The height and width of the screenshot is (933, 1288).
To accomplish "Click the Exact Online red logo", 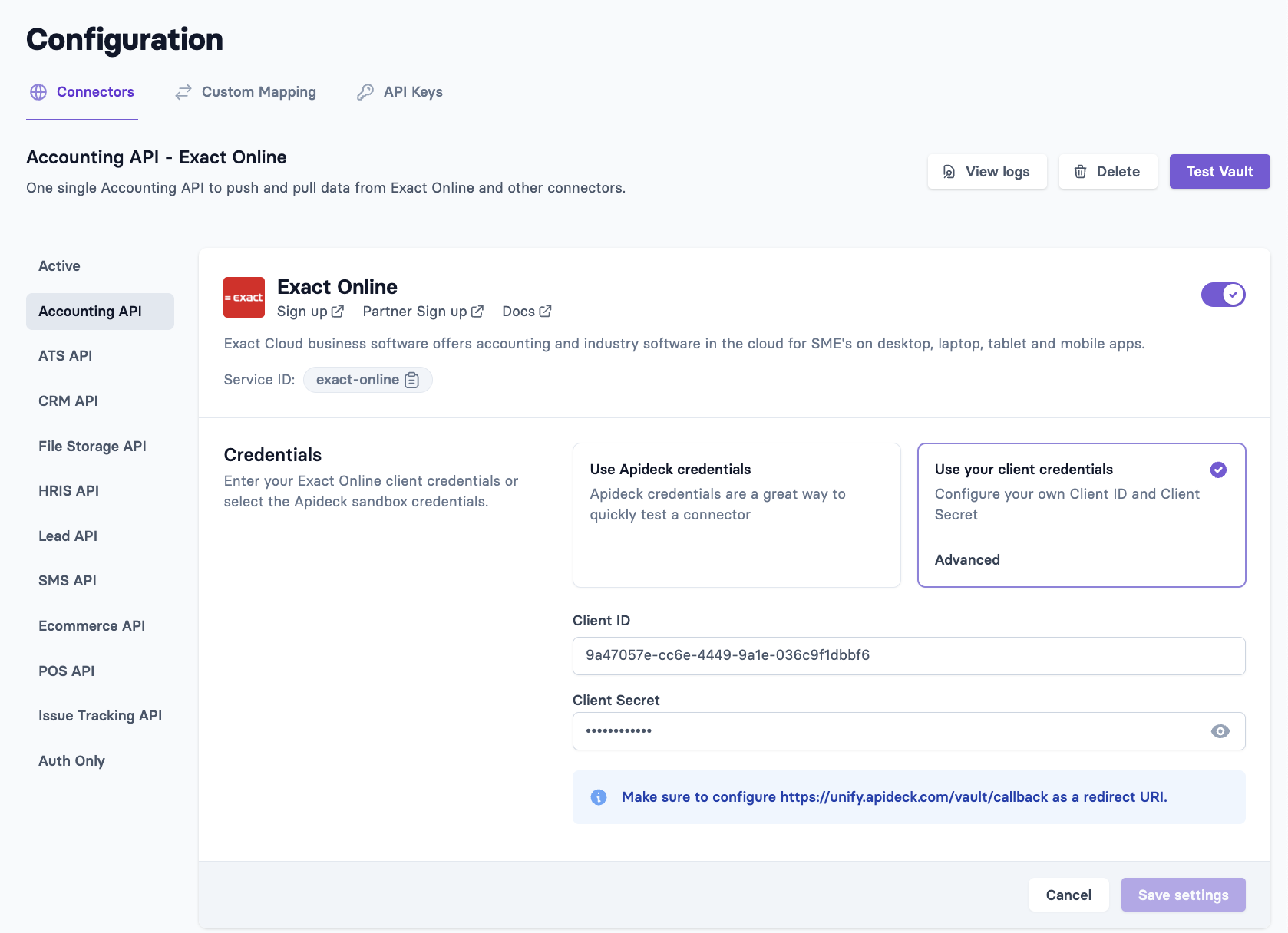I will [244, 297].
